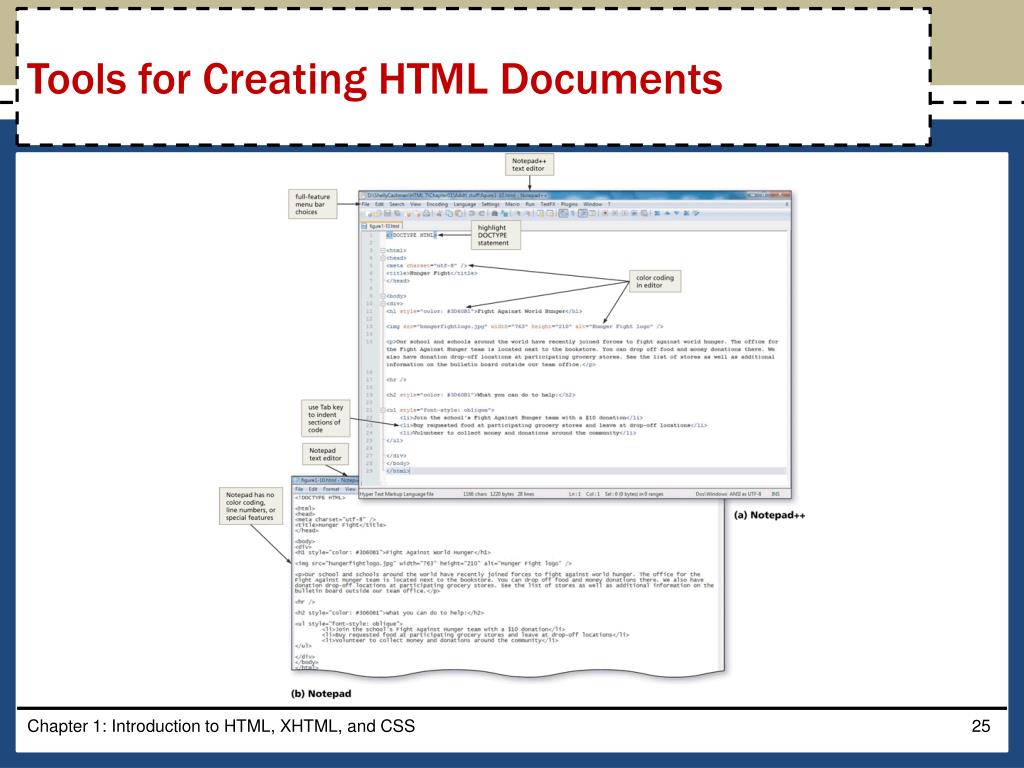Click the Paste toolbar icon

[x=459, y=213]
